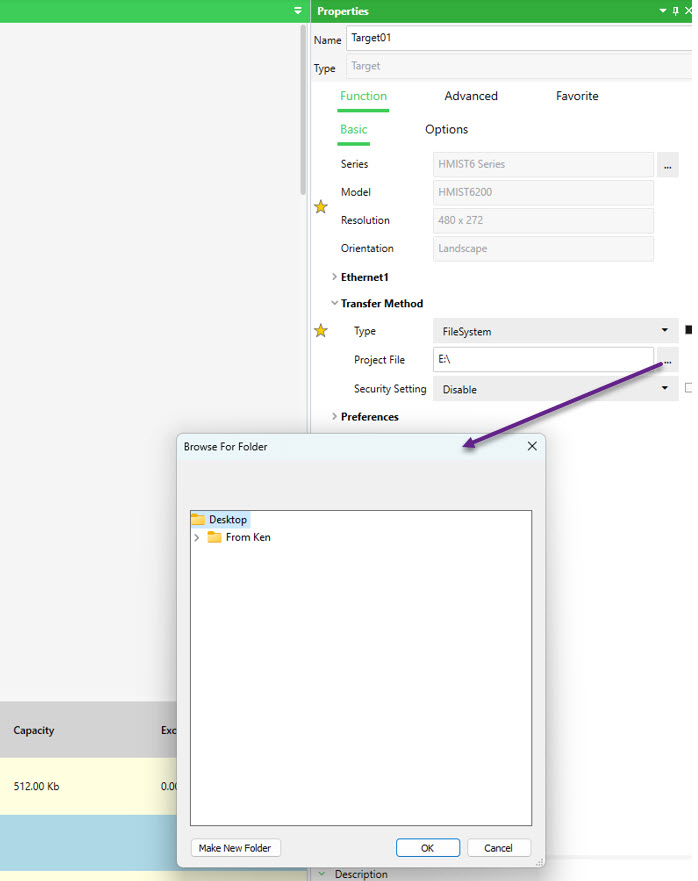Open left pane header dropdown arrow
The height and width of the screenshot is (881, 698).
298,11
